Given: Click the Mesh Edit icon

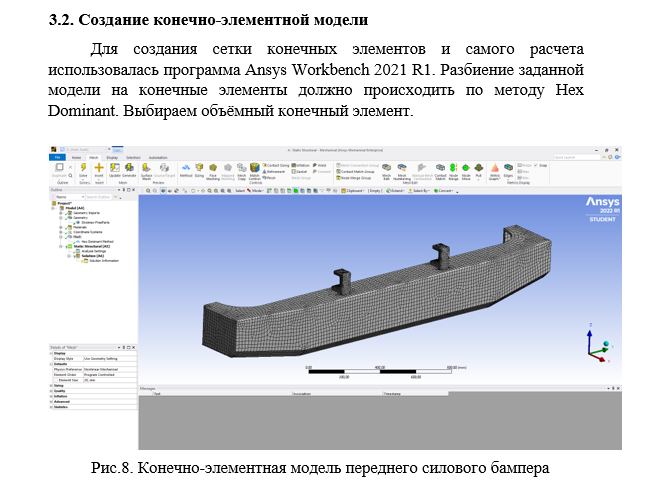Looking at the screenshot, I should 386,168.
